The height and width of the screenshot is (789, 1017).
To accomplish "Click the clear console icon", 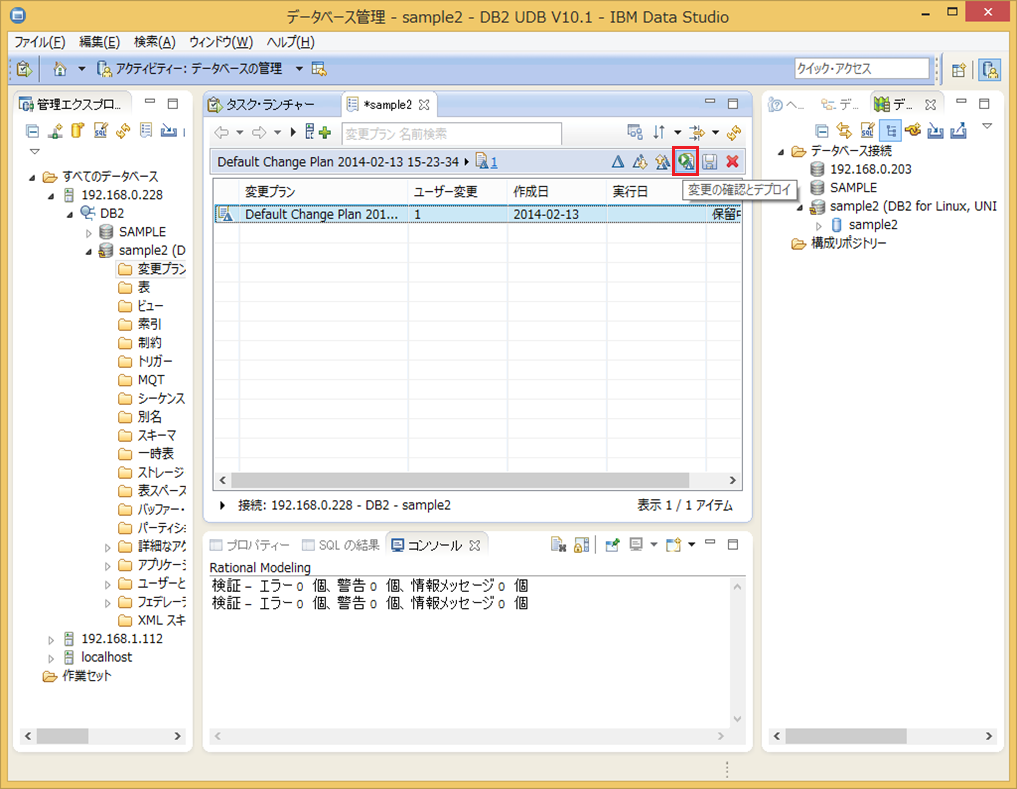I will click(558, 545).
